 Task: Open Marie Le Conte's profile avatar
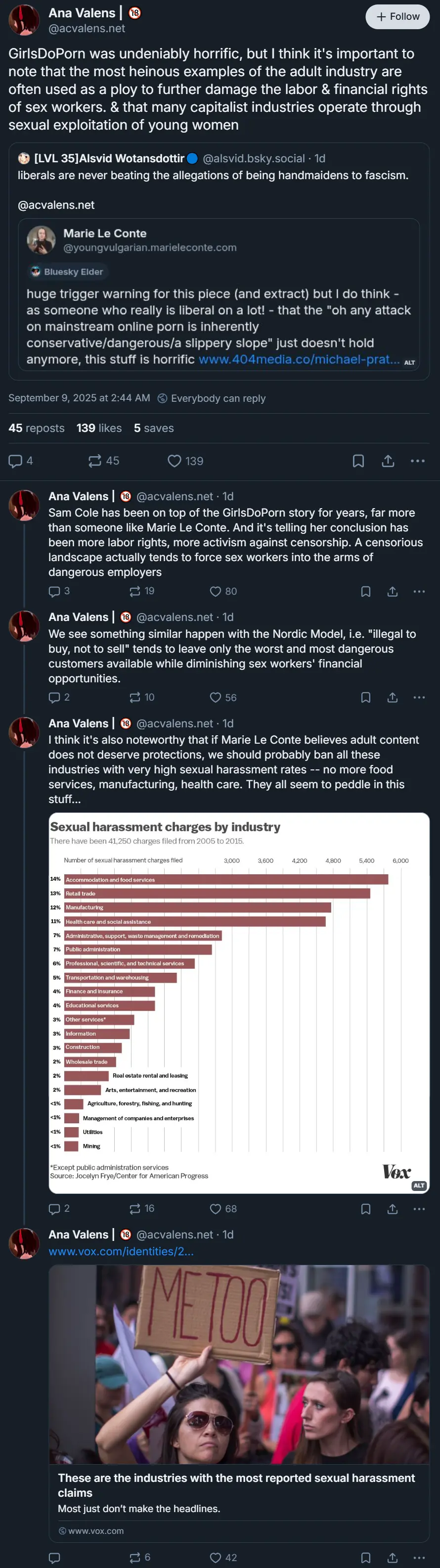point(41,240)
